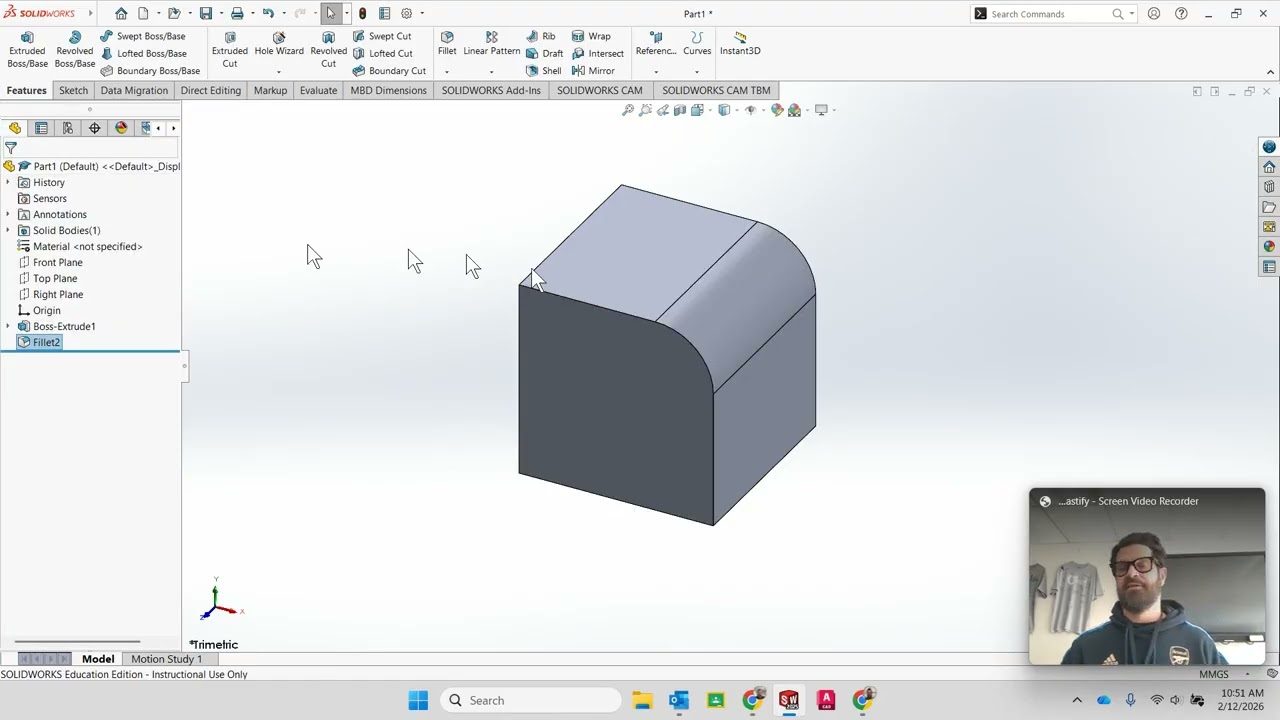Select the Revolved Cut tool
This screenshot has width=1280, height=720.
tap(328, 50)
